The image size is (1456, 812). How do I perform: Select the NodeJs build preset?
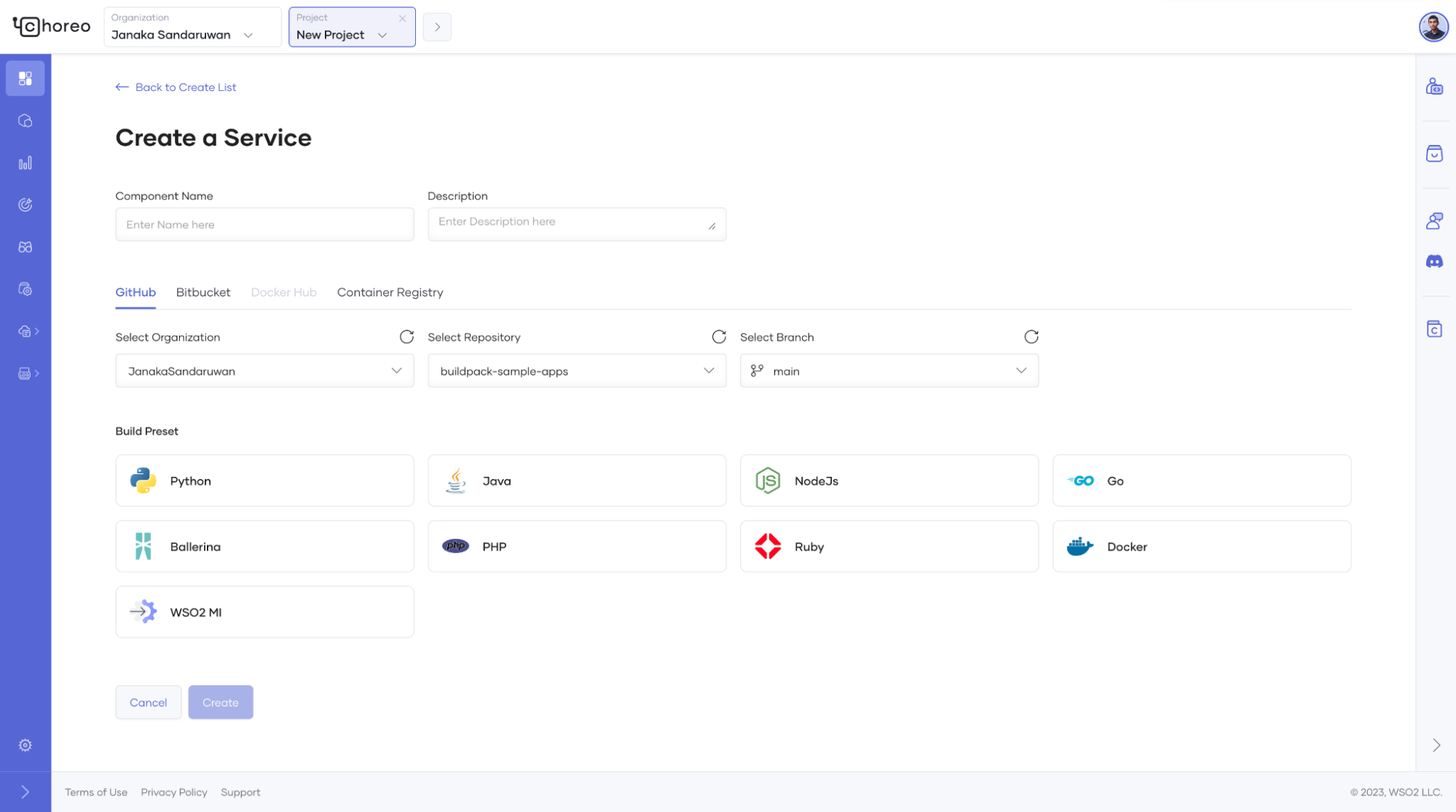coord(889,481)
